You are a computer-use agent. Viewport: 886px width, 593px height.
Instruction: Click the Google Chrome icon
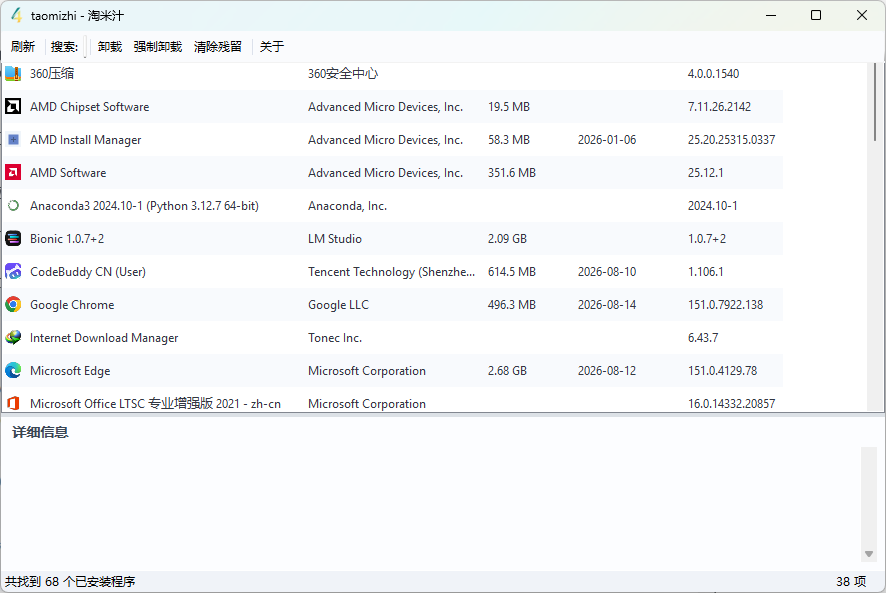click(x=13, y=305)
